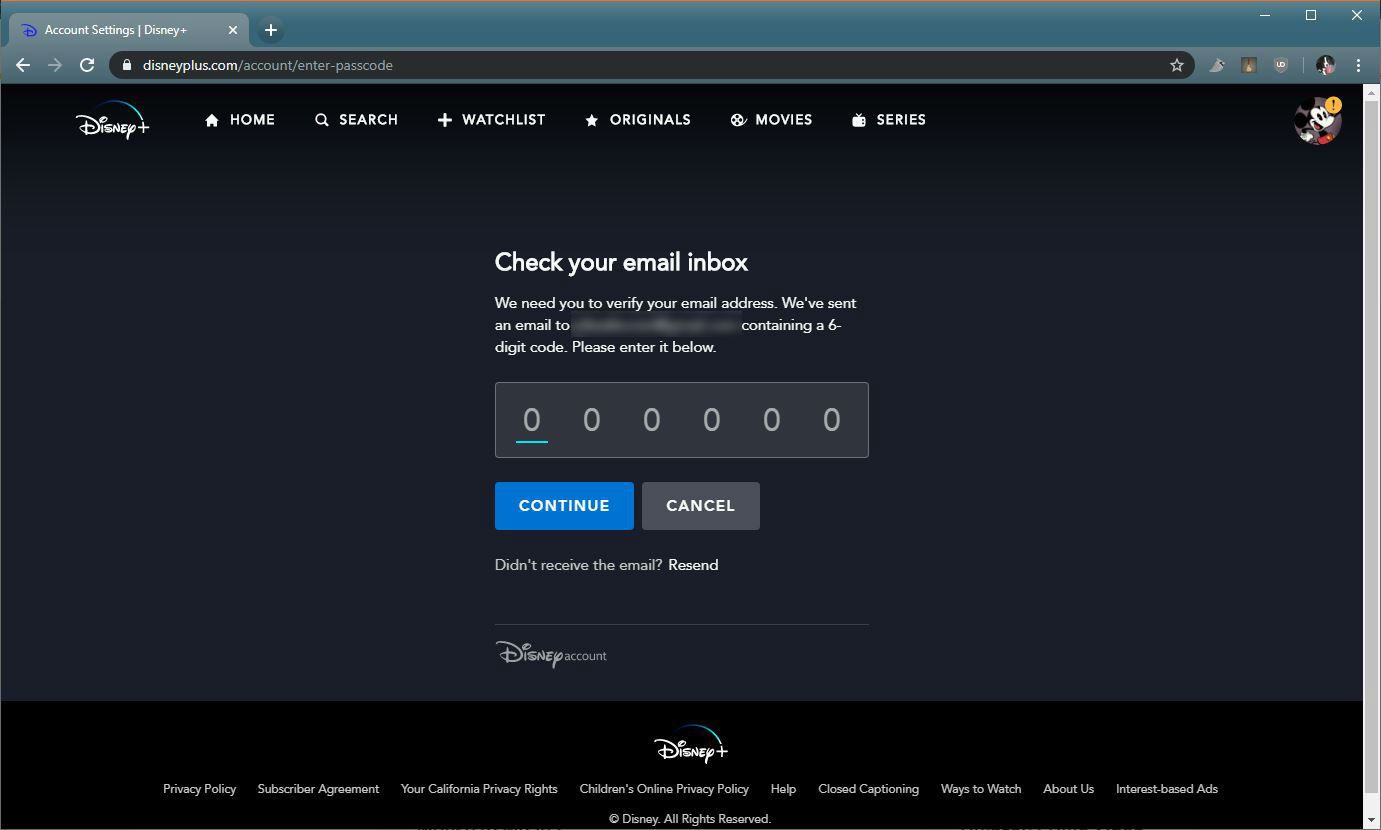Open the Mickey Mouse profile avatar menu
The image size is (1381, 830).
click(x=1317, y=121)
